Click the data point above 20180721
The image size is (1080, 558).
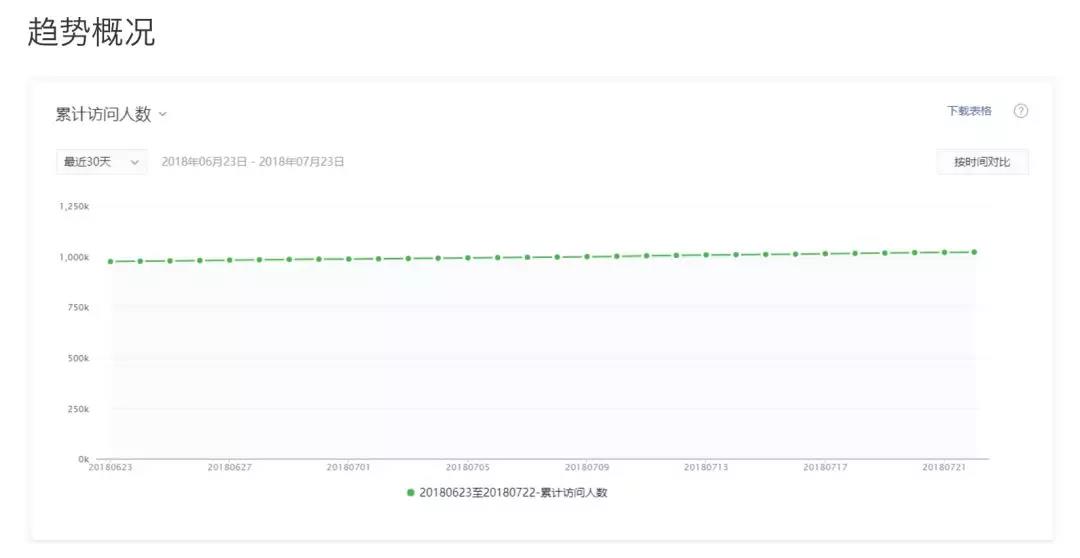point(944,252)
